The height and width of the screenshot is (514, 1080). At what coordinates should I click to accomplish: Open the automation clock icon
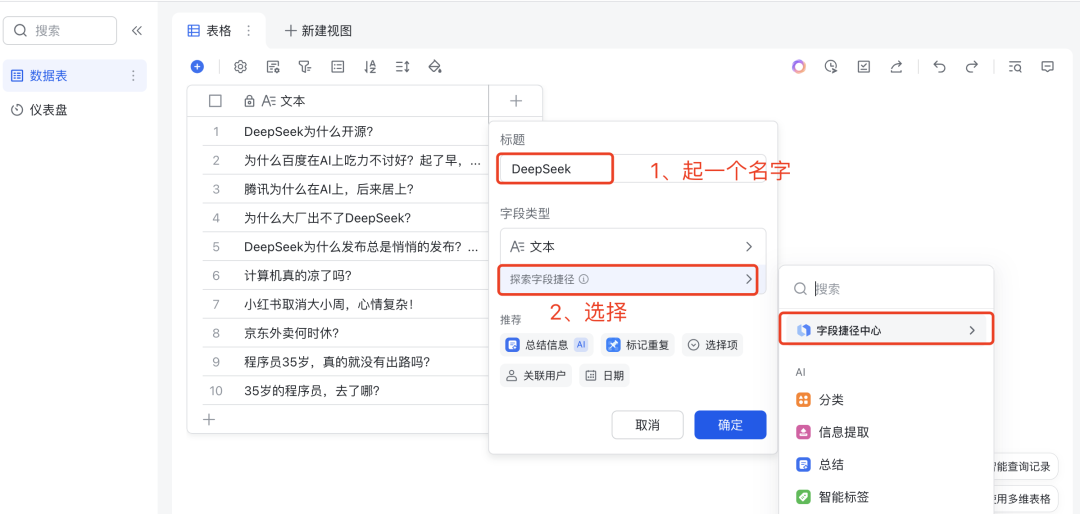tap(831, 67)
